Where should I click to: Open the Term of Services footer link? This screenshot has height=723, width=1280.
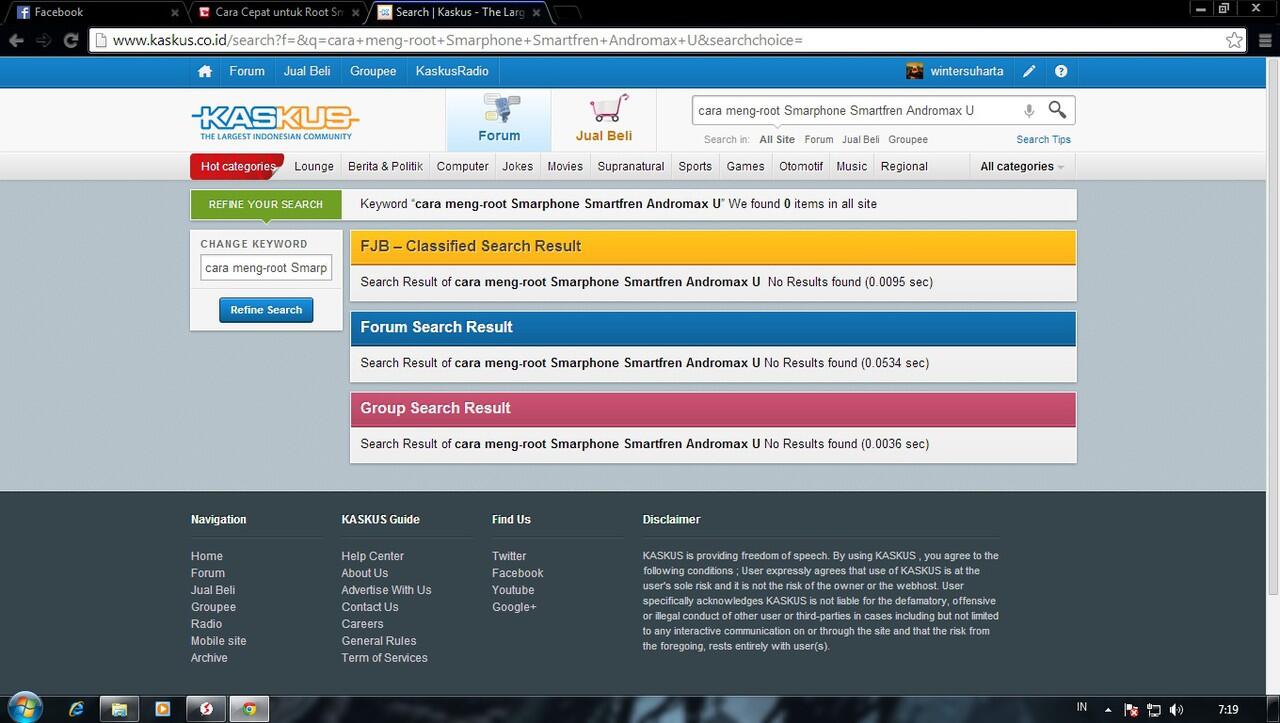[384, 658]
